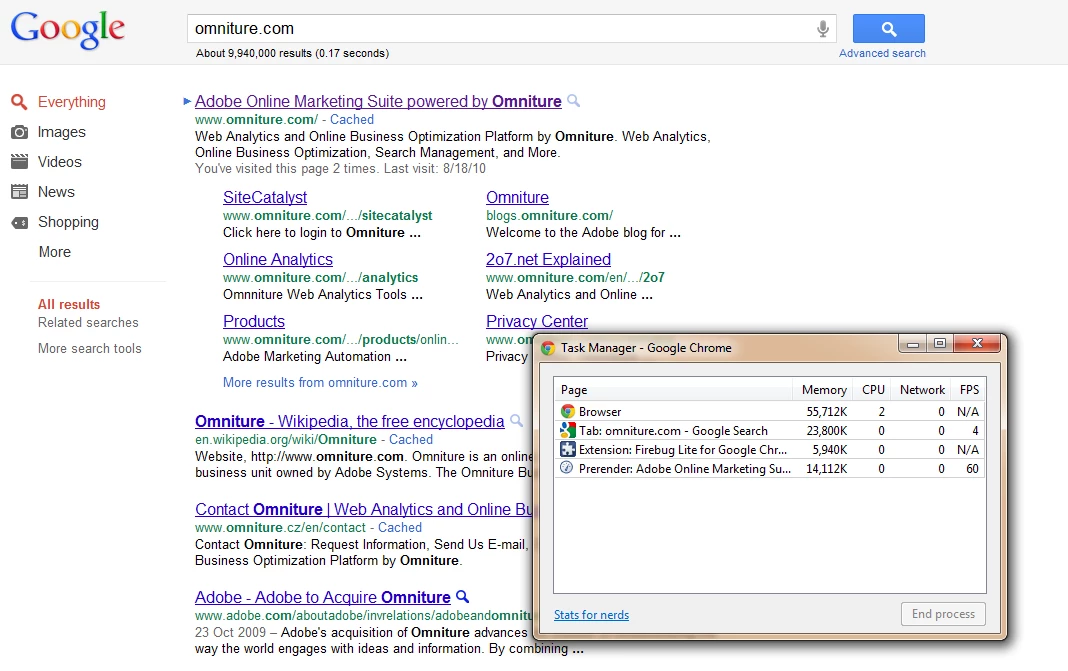Expand More search tools
This screenshot has height=671, width=1068.
[x=89, y=348]
